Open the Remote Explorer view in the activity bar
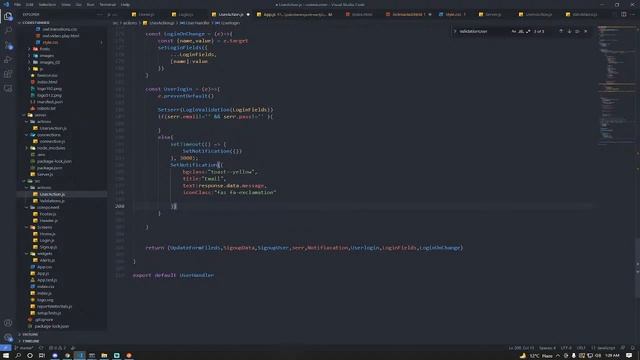The height and width of the screenshot is (360, 640). pyautogui.click(x=8, y=89)
